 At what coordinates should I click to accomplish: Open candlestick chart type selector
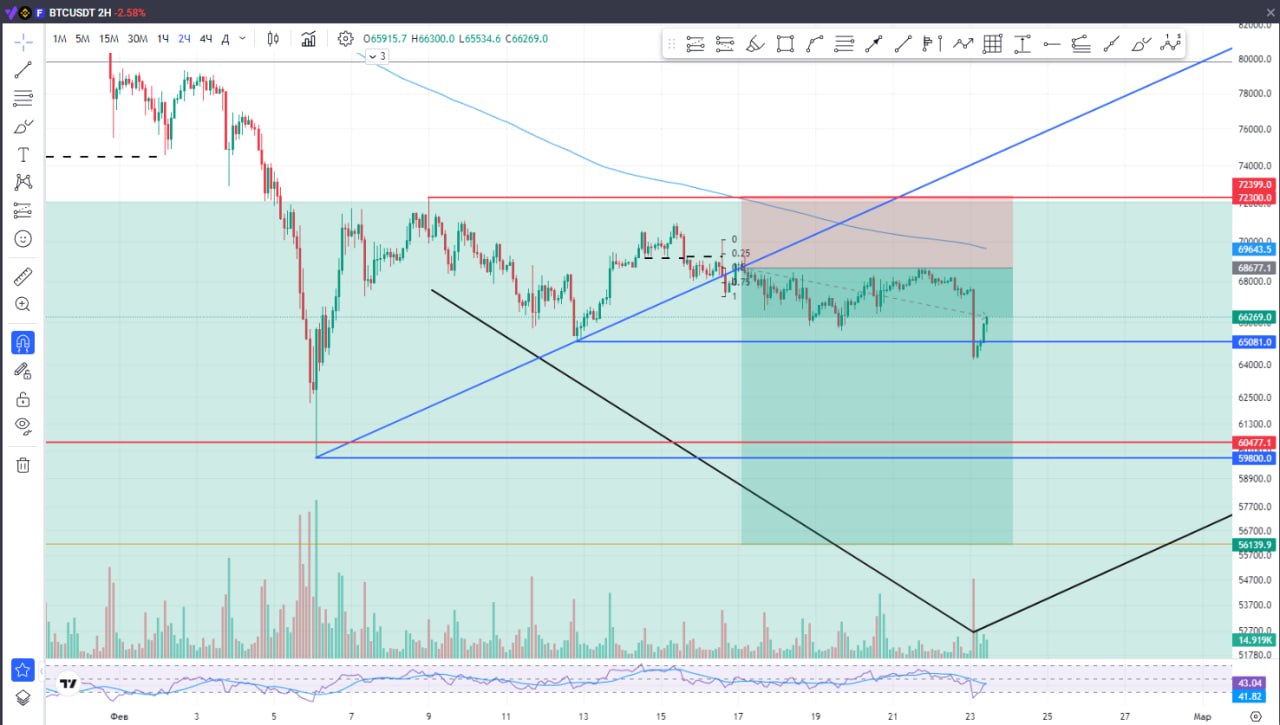(273, 39)
